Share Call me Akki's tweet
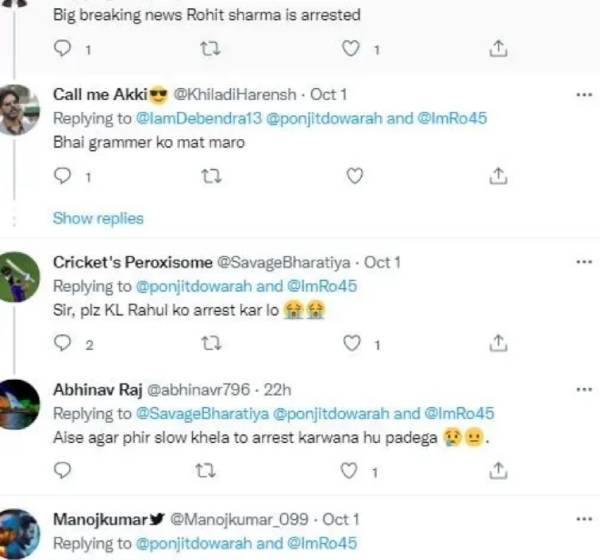Image resolution: width=600 pixels, height=560 pixels. [x=496, y=176]
